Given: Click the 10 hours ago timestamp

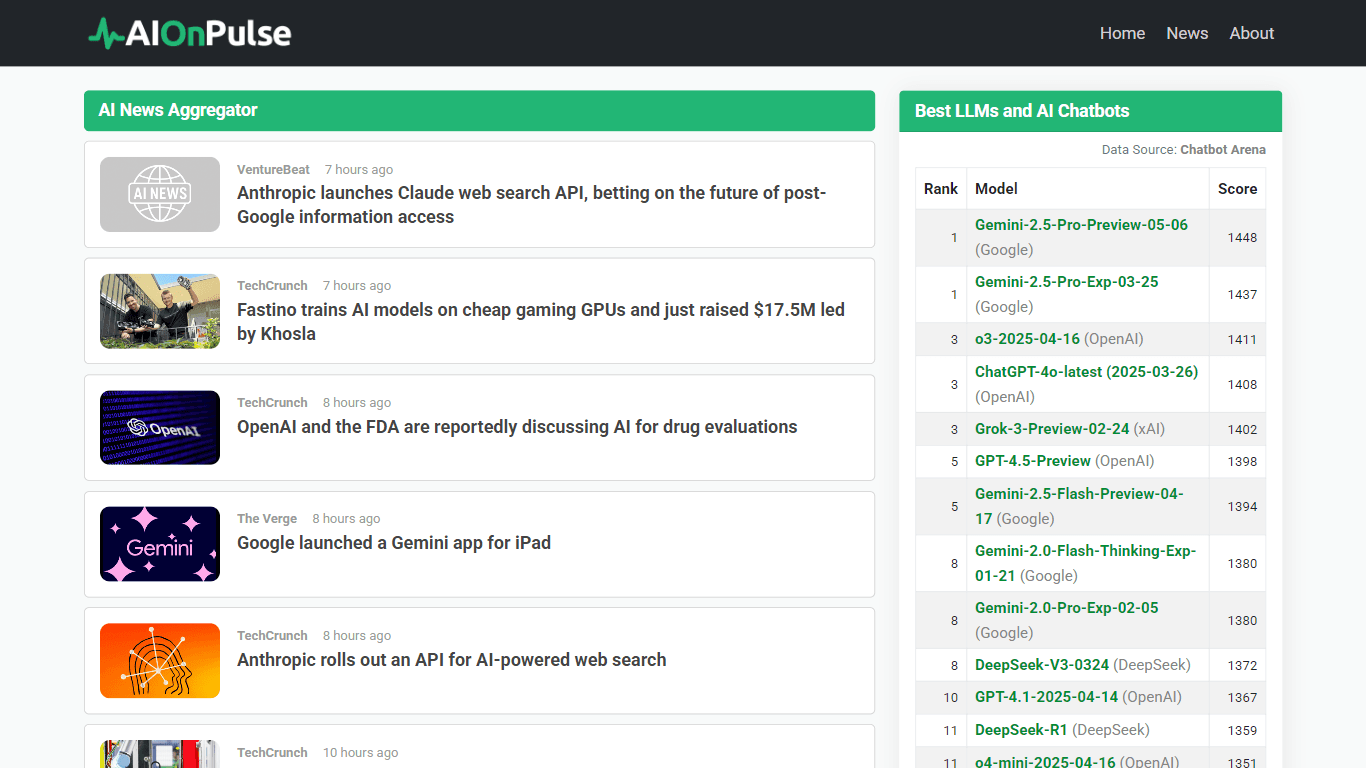Looking at the screenshot, I should tap(360, 753).
